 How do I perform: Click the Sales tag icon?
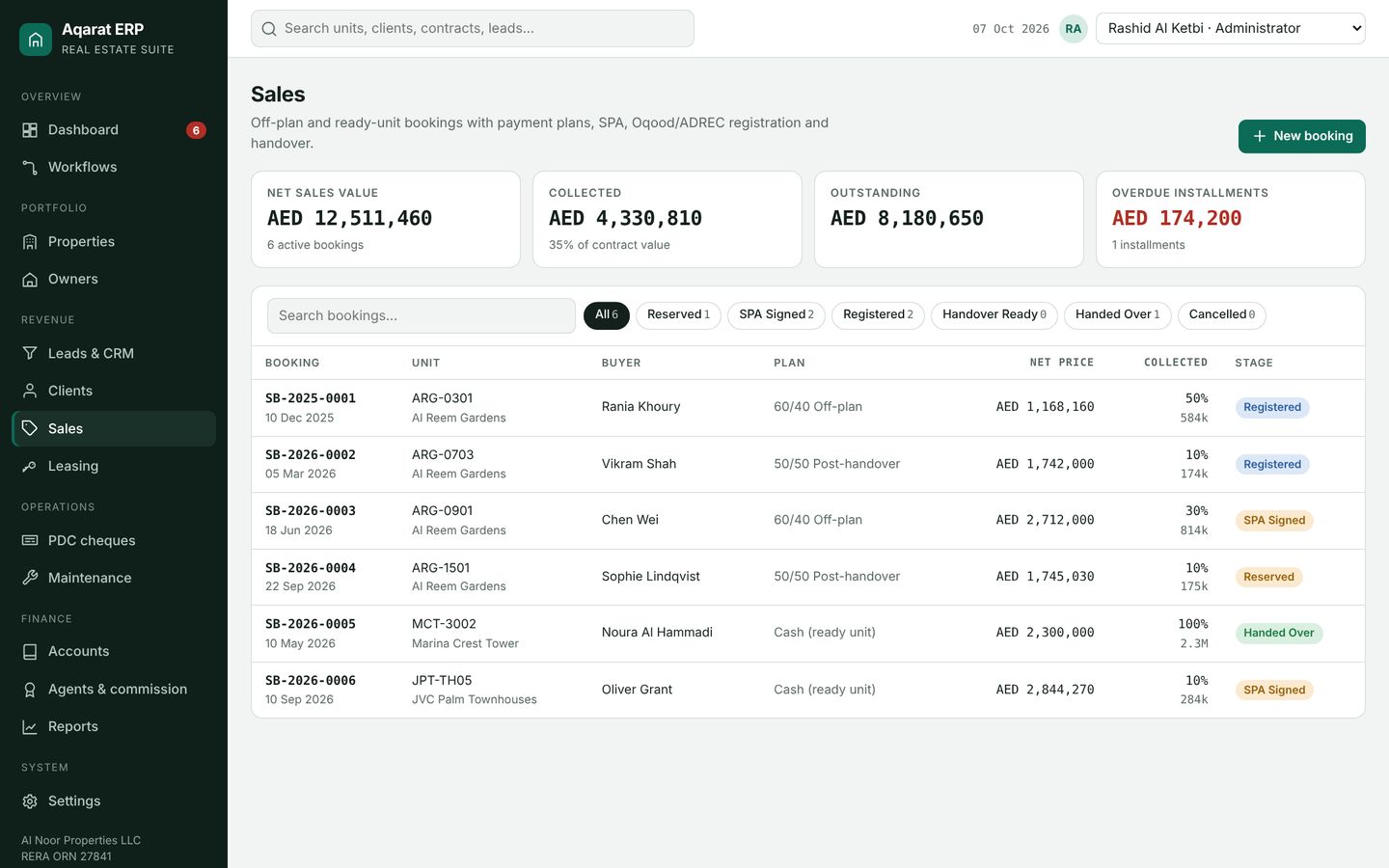coord(30,428)
